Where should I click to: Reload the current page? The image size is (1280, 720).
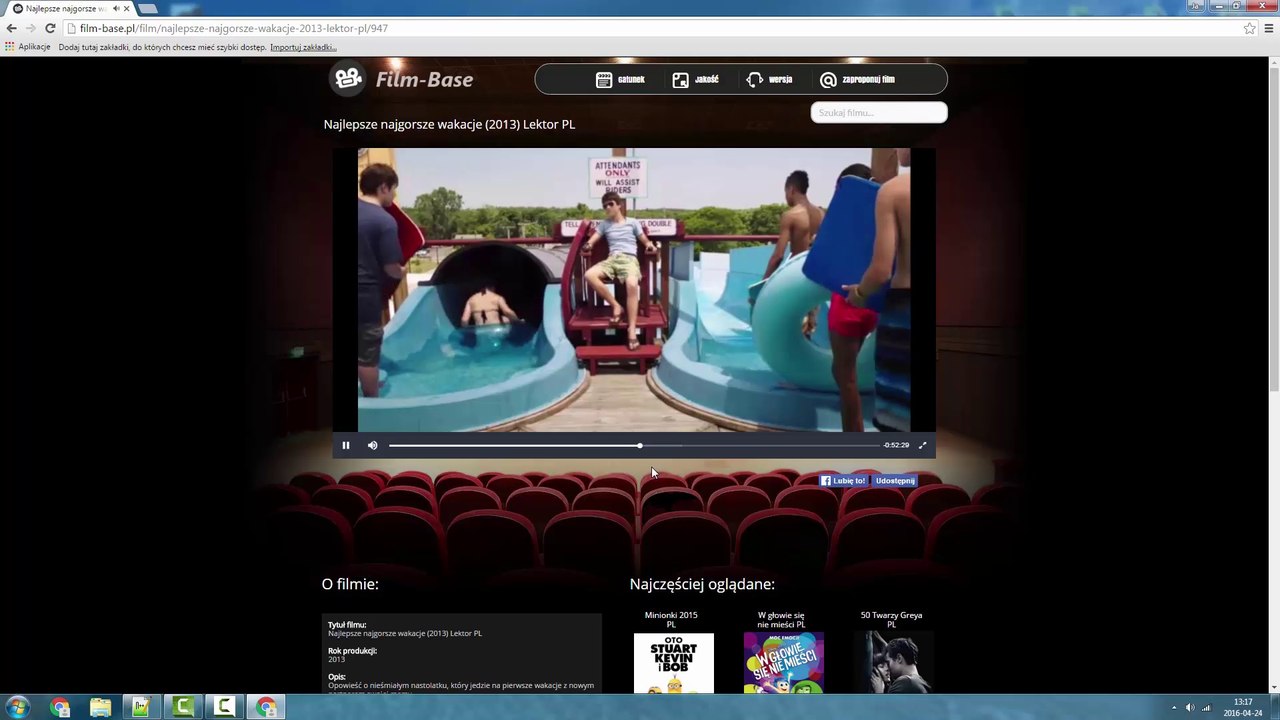[50, 28]
